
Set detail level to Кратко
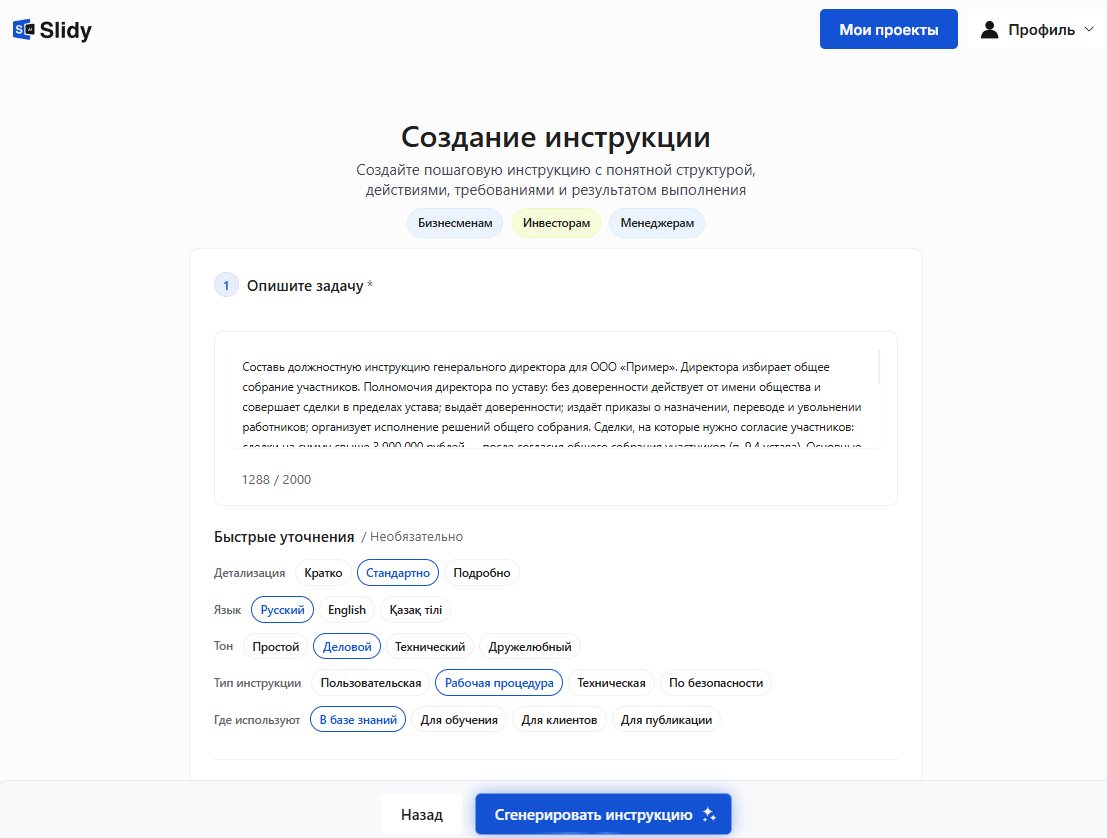click(323, 573)
